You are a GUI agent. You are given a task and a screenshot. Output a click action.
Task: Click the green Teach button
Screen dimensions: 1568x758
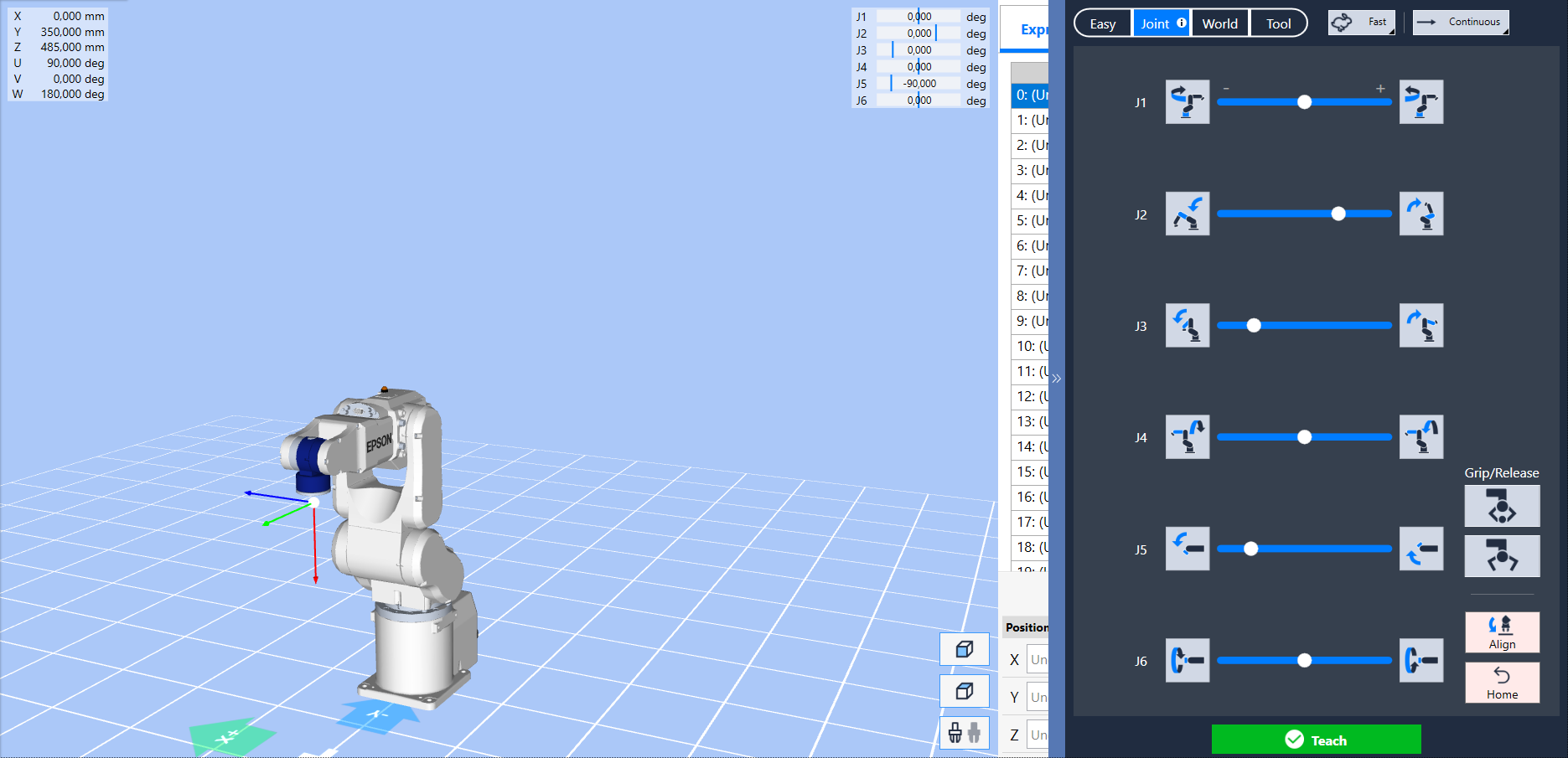tap(1317, 740)
